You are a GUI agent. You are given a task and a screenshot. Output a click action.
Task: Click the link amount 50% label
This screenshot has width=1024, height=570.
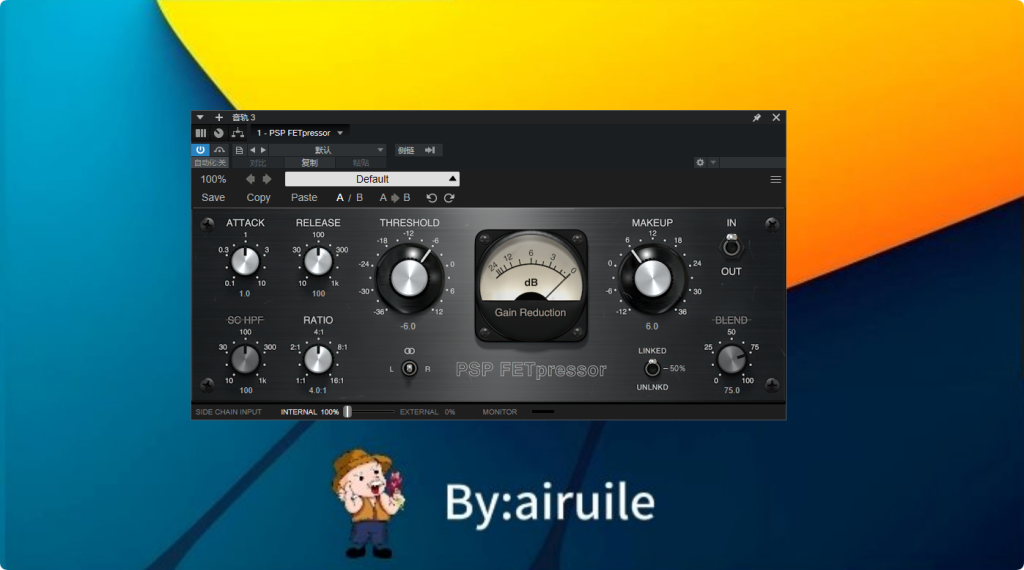point(677,369)
